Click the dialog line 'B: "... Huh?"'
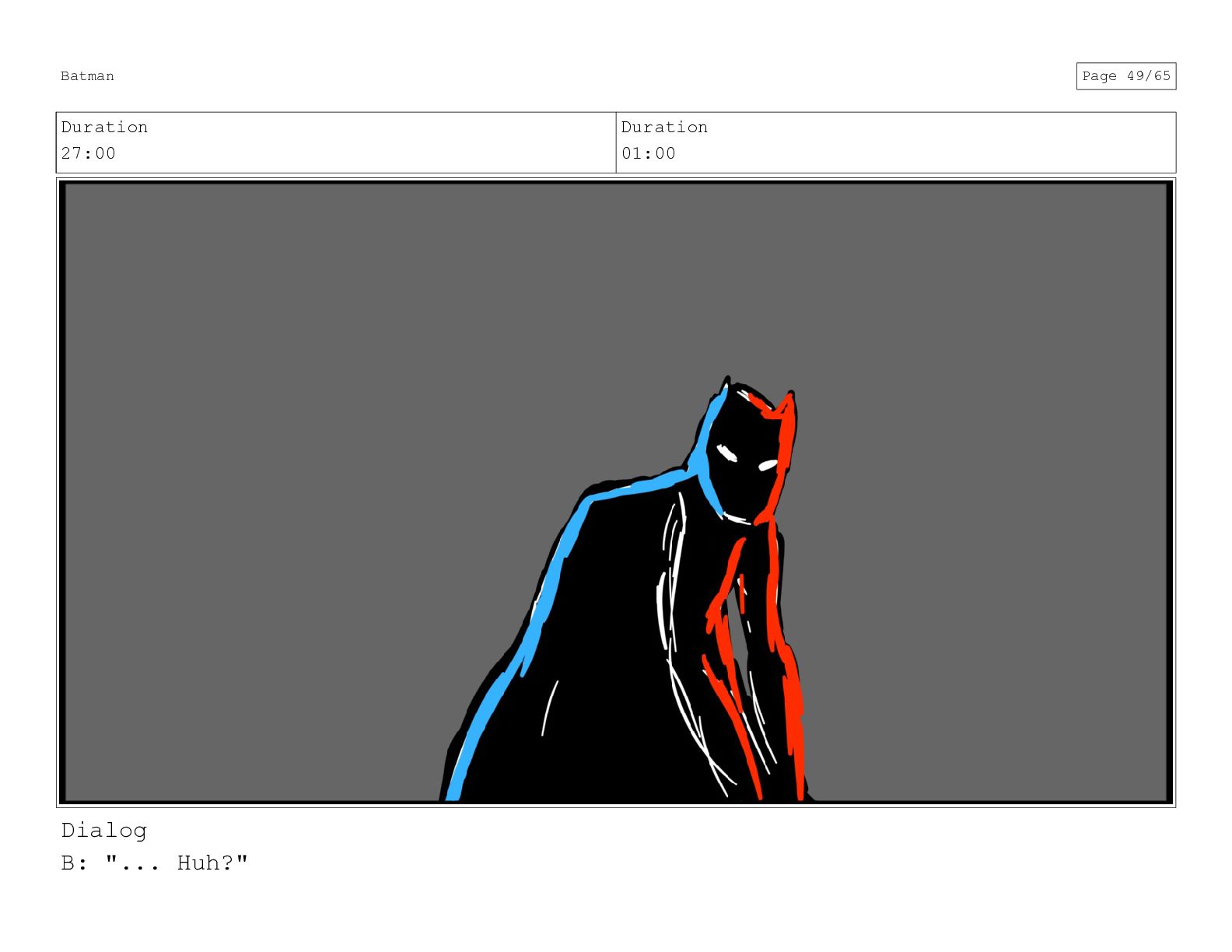 pyautogui.click(x=154, y=863)
